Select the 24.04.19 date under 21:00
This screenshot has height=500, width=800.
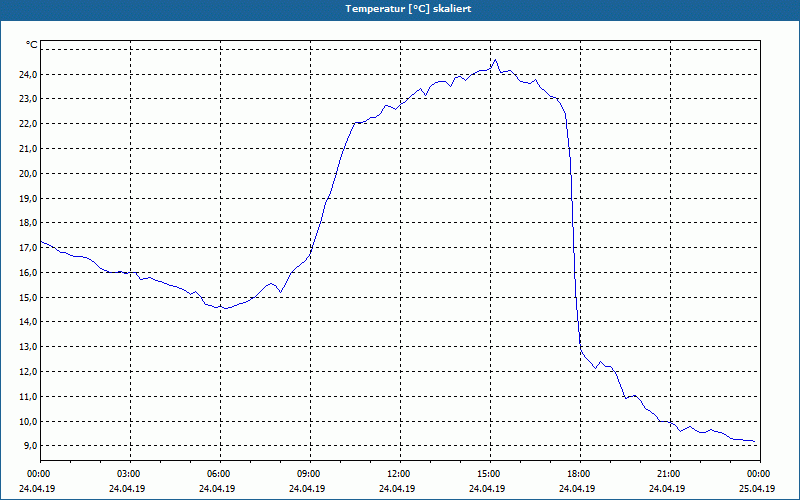coord(667,488)
